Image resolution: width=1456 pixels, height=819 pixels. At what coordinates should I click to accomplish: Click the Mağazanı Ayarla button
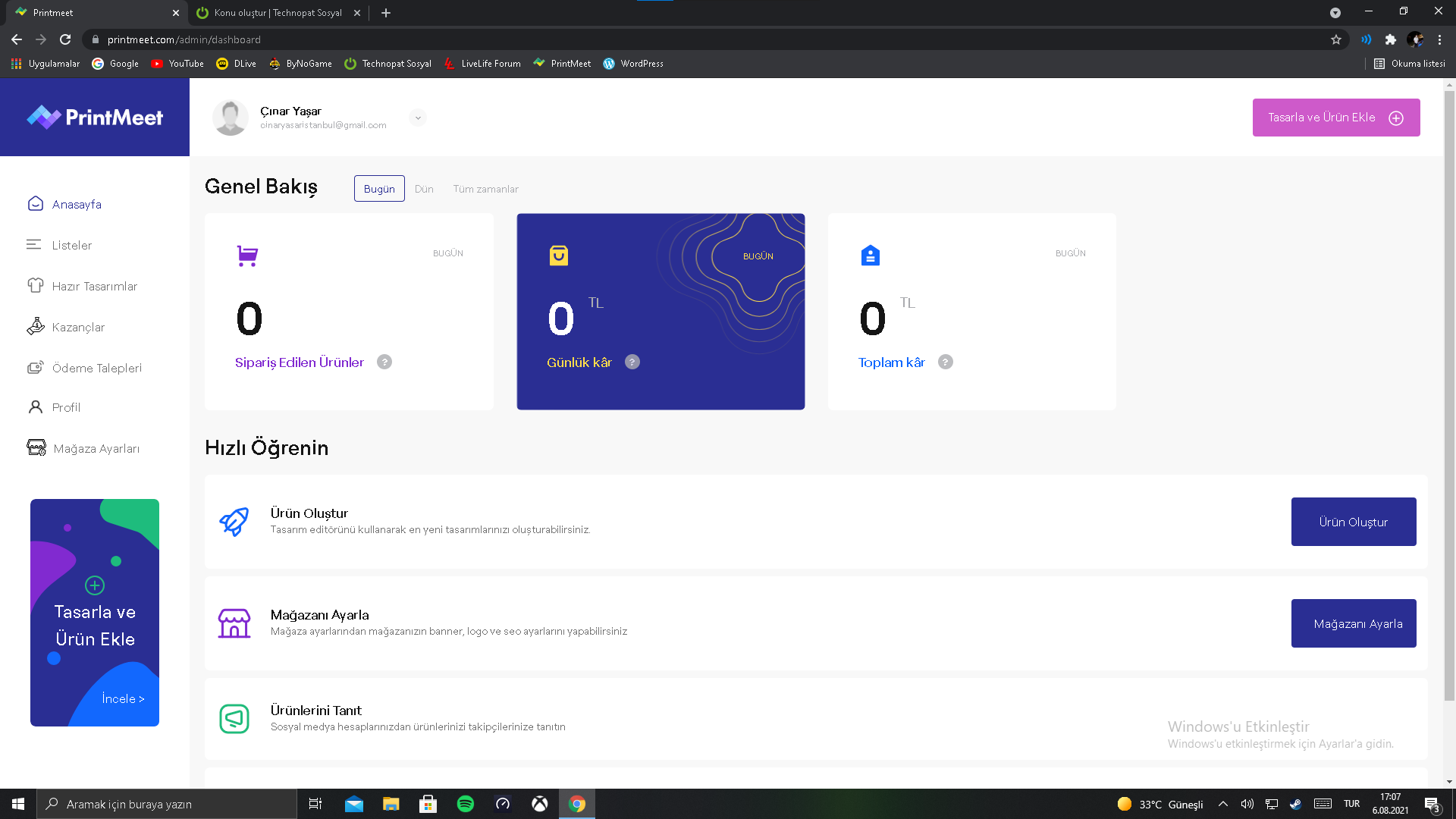(1354, 623)
